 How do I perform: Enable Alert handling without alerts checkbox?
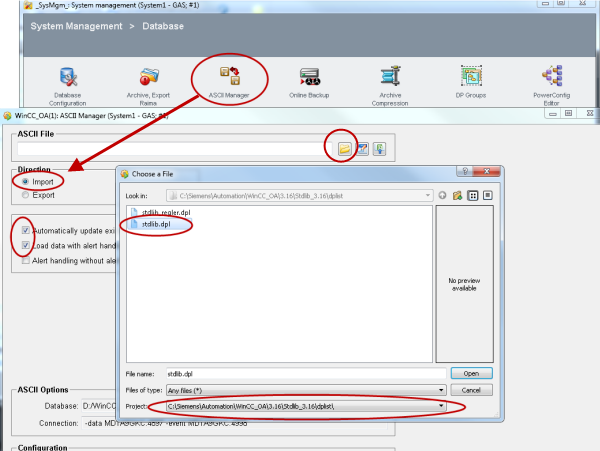[x=26, y=260]
